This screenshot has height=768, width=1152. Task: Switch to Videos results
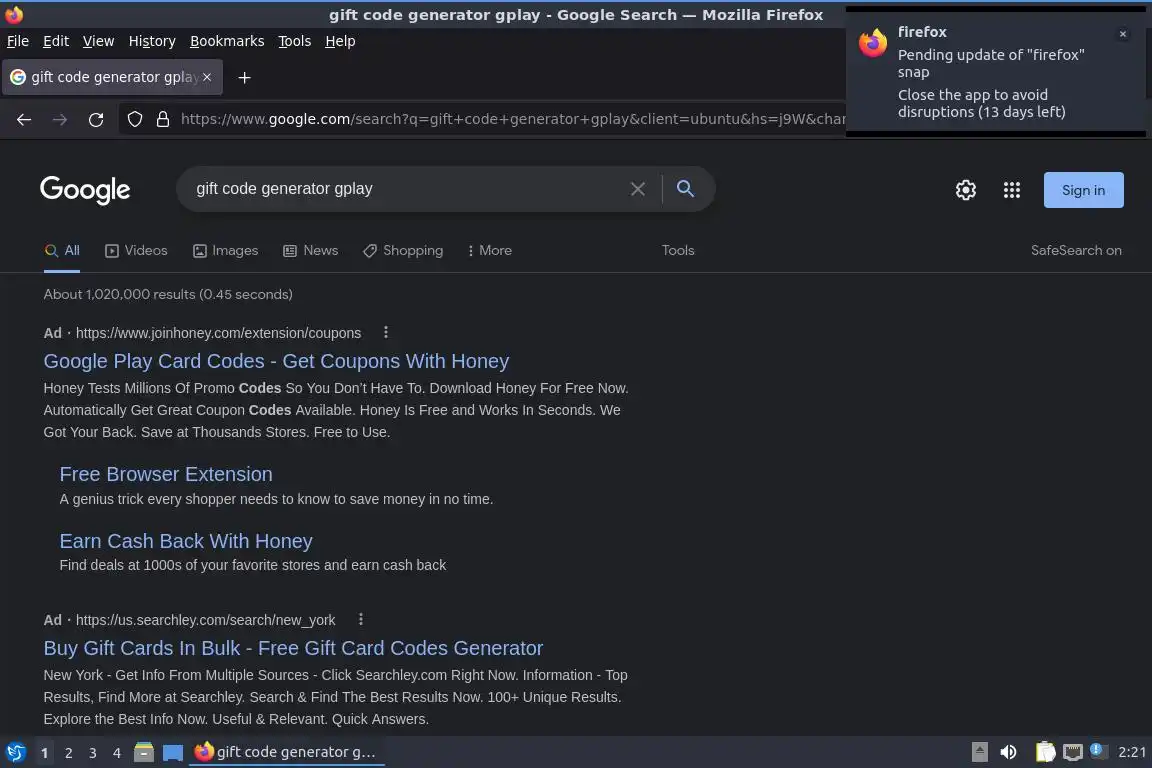(x=137, y=251)
